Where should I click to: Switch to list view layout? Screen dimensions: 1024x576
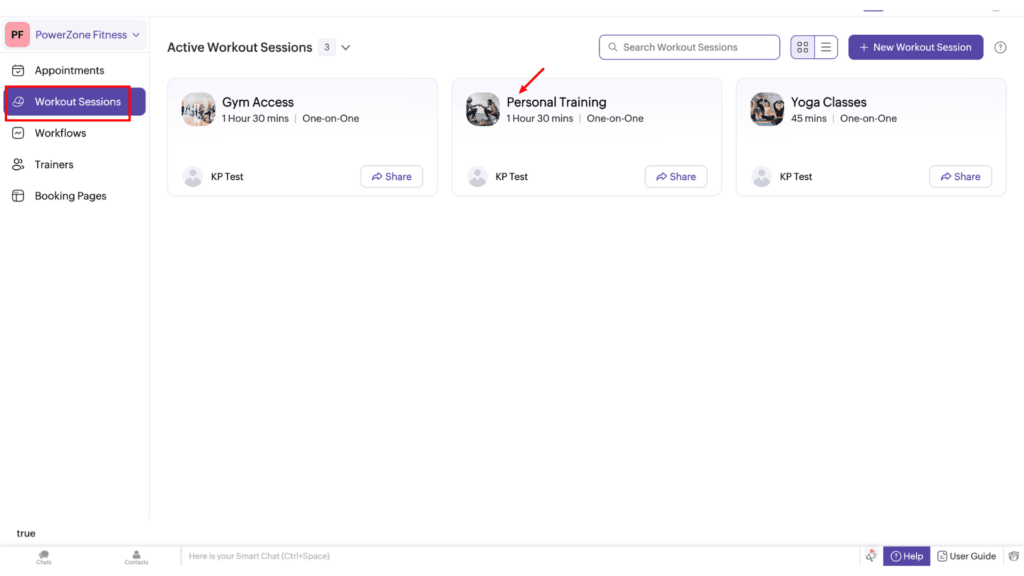826,47
